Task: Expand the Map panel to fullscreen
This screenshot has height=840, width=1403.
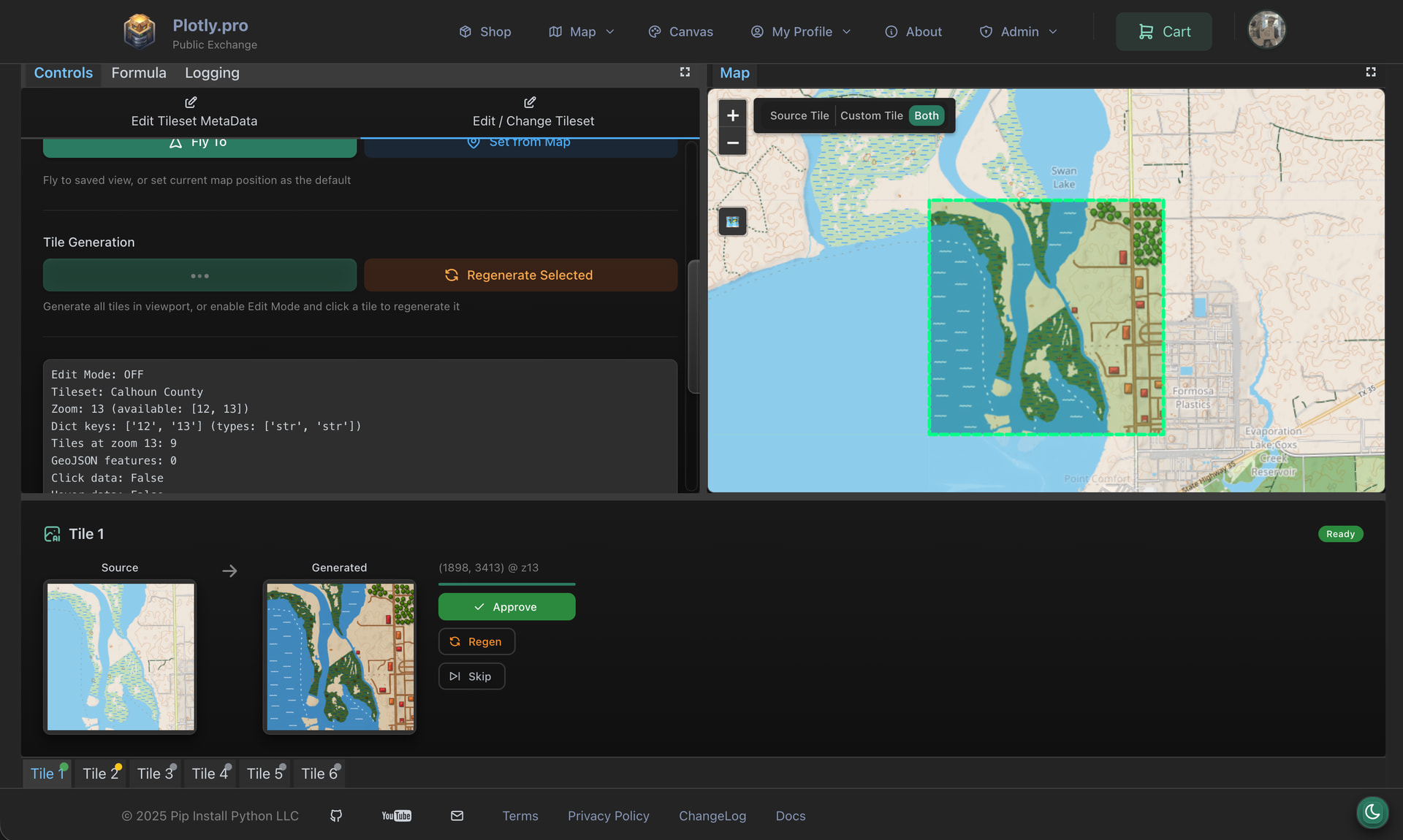Action: 1370,72
